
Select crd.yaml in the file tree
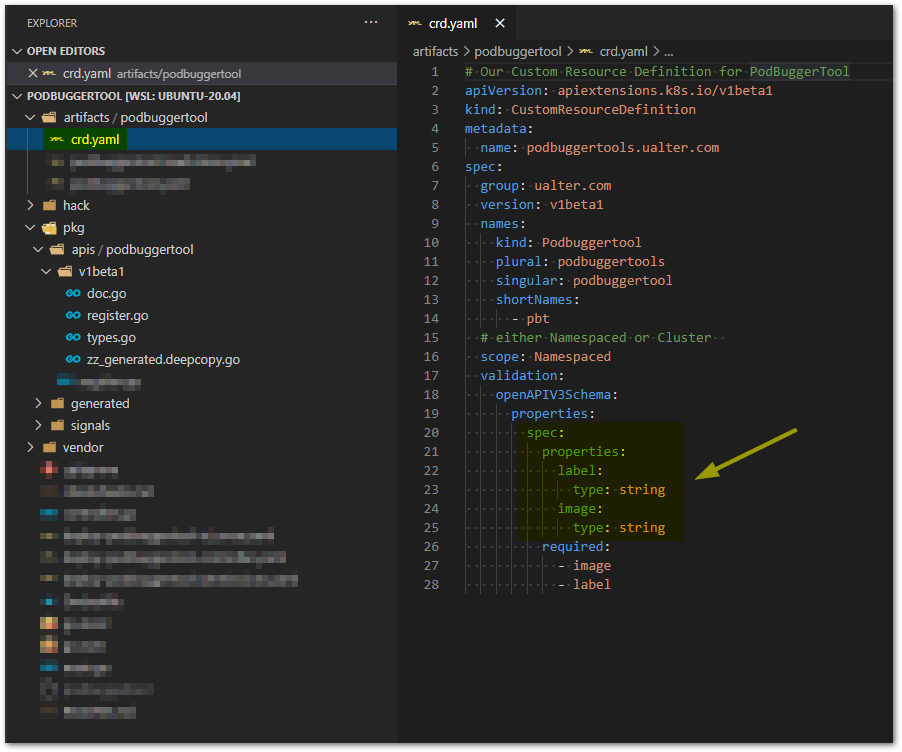[x=95, y=140]
